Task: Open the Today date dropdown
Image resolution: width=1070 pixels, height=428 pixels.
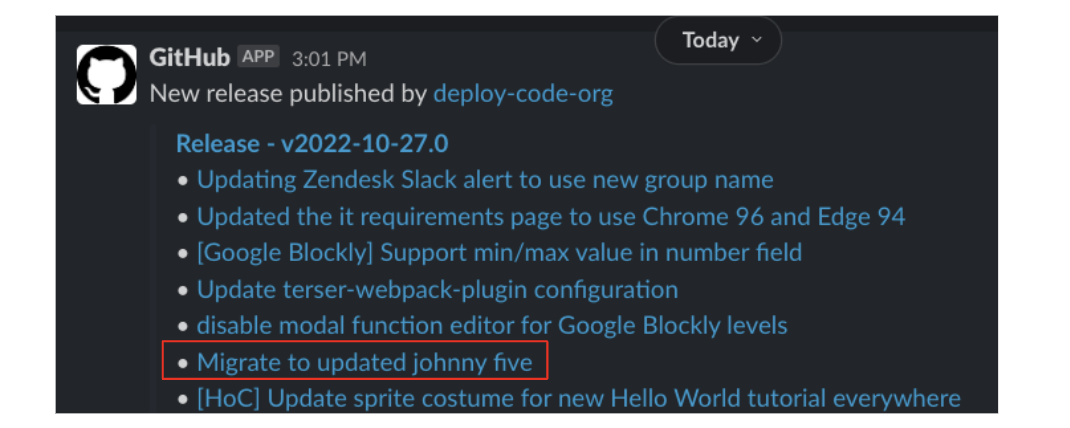Action: pos(718,41)
